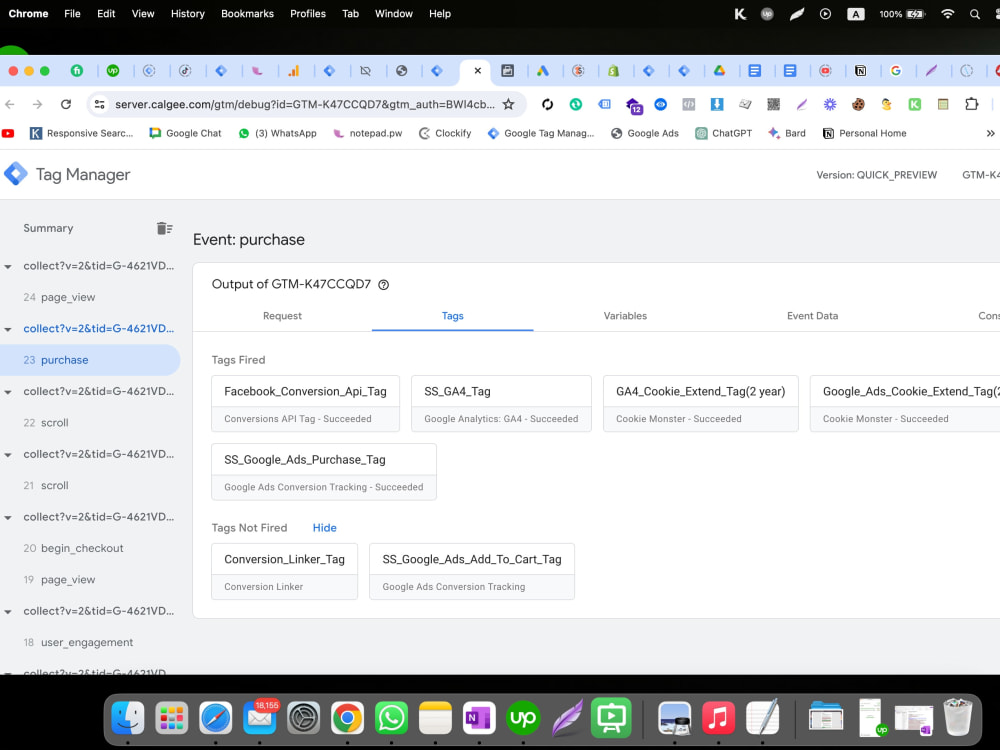Reload the page with the refresh icon
This screenshot has width=1000, height=750.
[66, 104]
